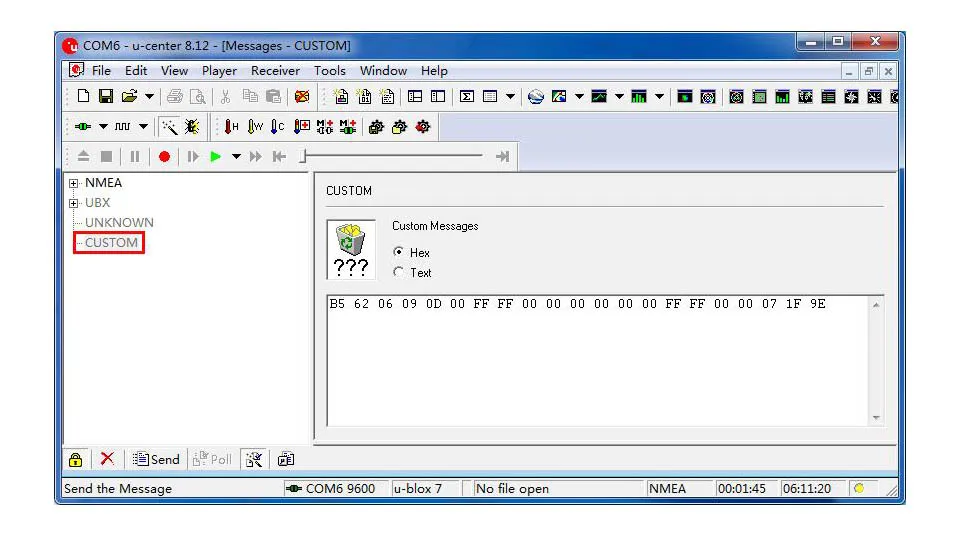Click the thermometer with red cross icon
The height and width of the screenshot is (536, 960).
pyautogui.click(x=301, y=127)
